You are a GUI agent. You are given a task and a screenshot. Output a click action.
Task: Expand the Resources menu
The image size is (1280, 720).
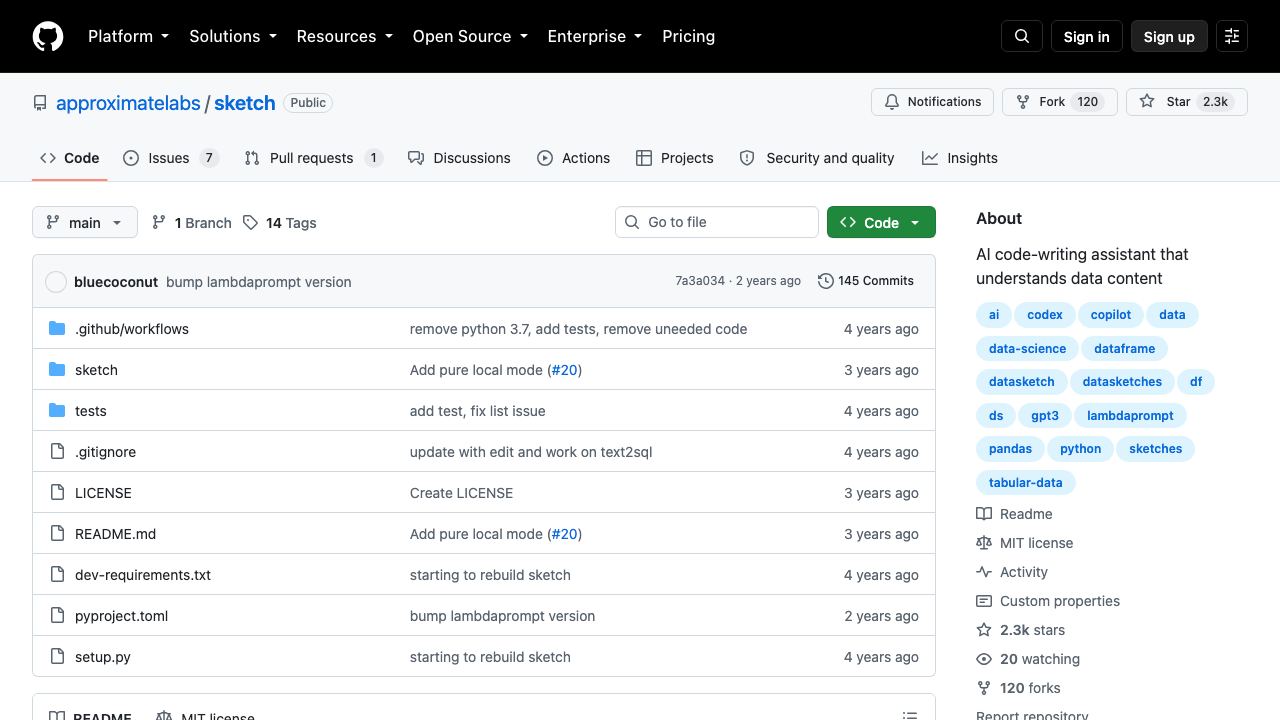tap(345, 36)
